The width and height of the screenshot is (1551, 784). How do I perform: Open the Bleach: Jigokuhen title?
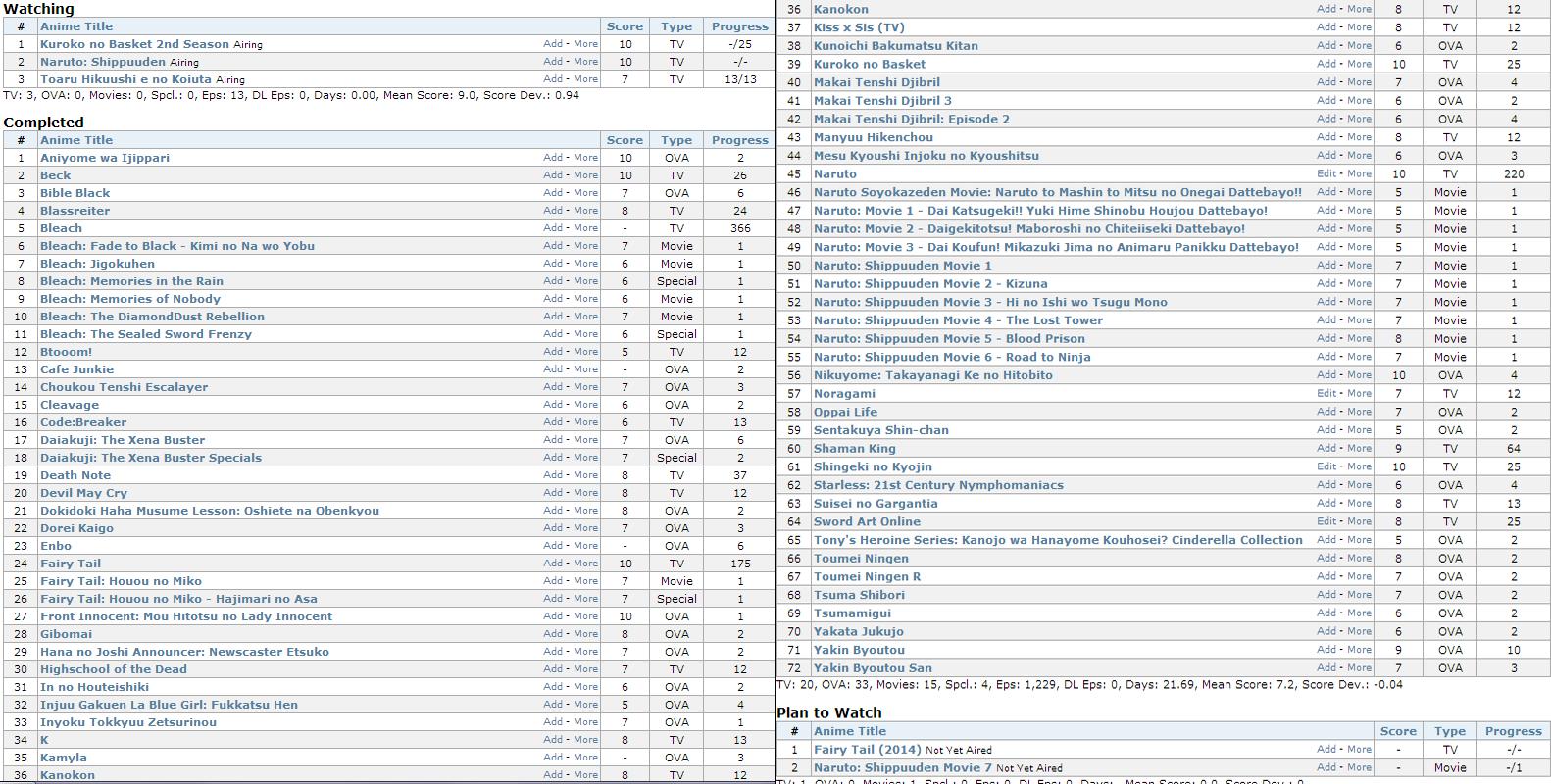coord(97,264)
